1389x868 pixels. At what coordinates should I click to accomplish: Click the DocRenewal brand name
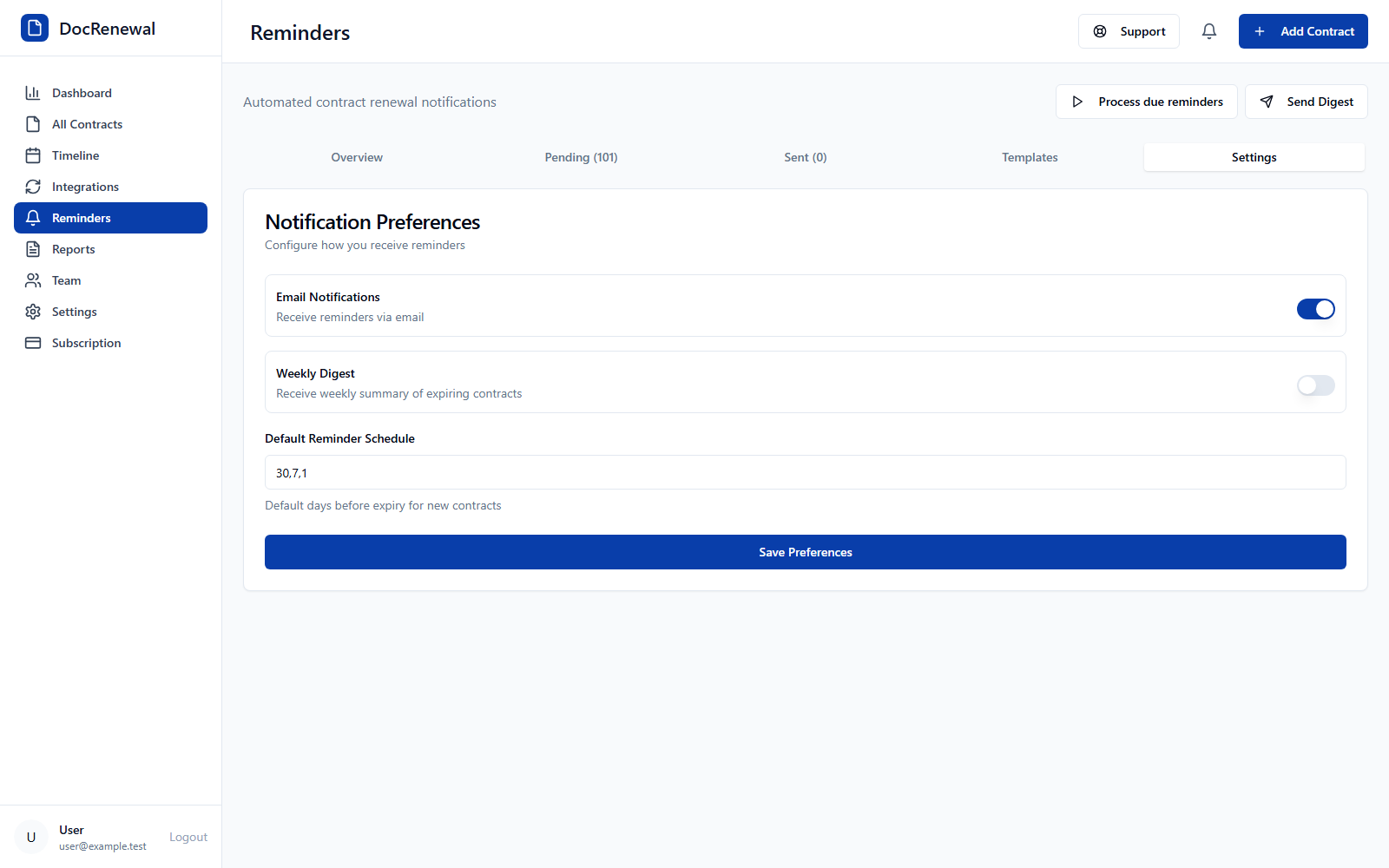pos(108,29)
